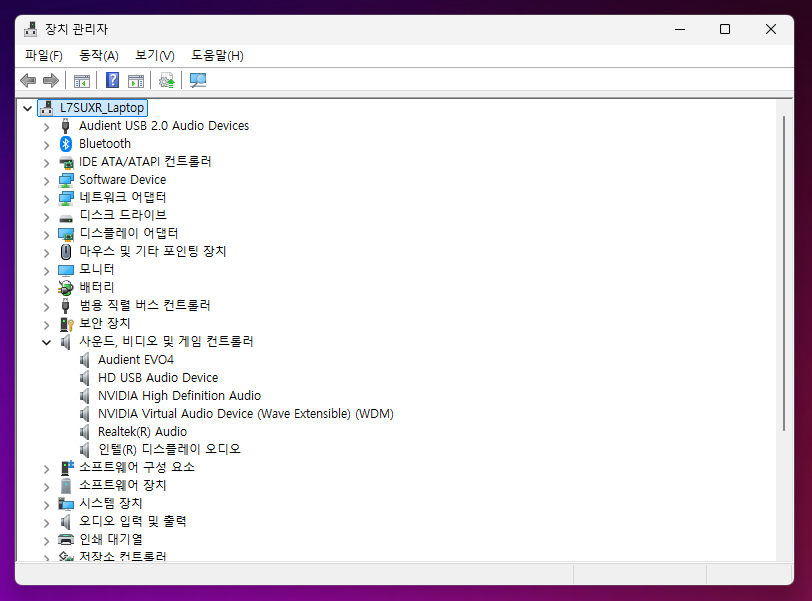Select the 소프트웨어 구성 요소 label
Viewport: 812px width, 601px height.
[137, 467]
